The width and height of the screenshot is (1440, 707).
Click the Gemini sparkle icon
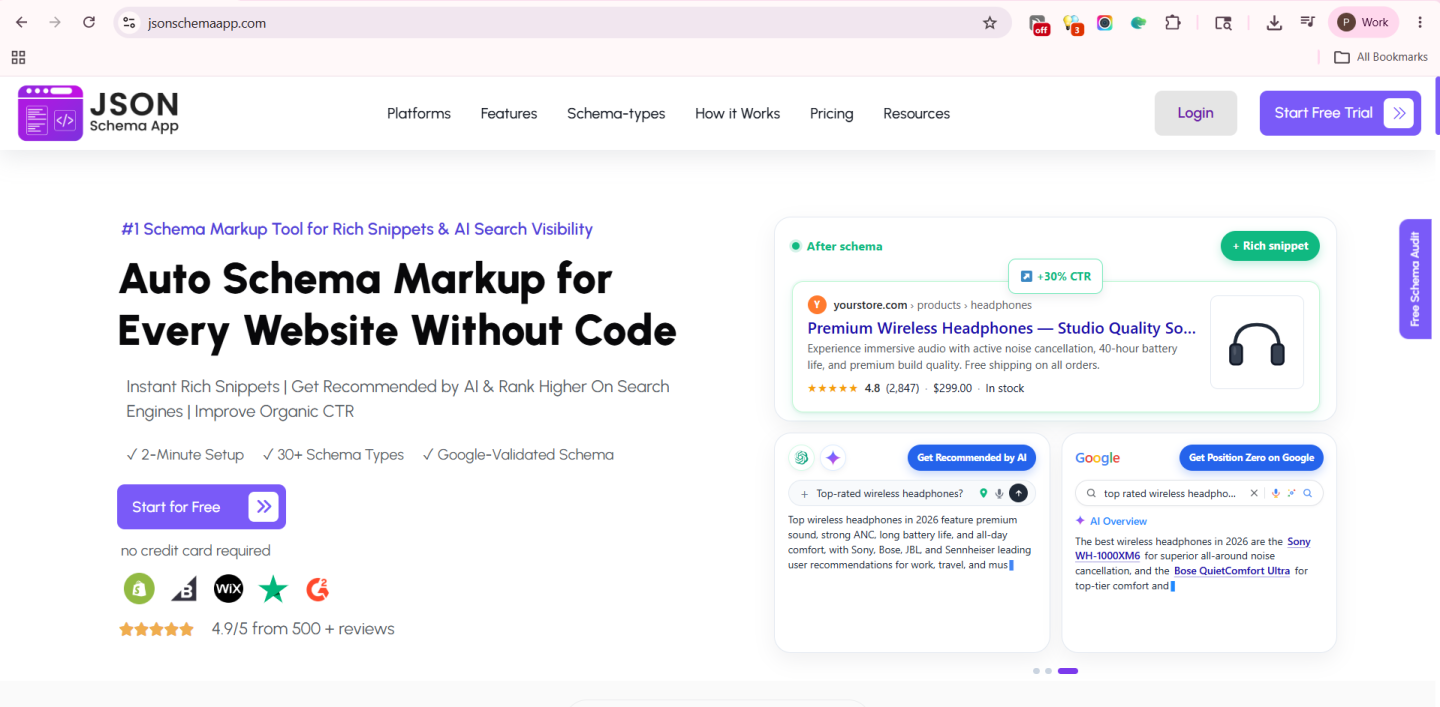click(x=833, y=458)
